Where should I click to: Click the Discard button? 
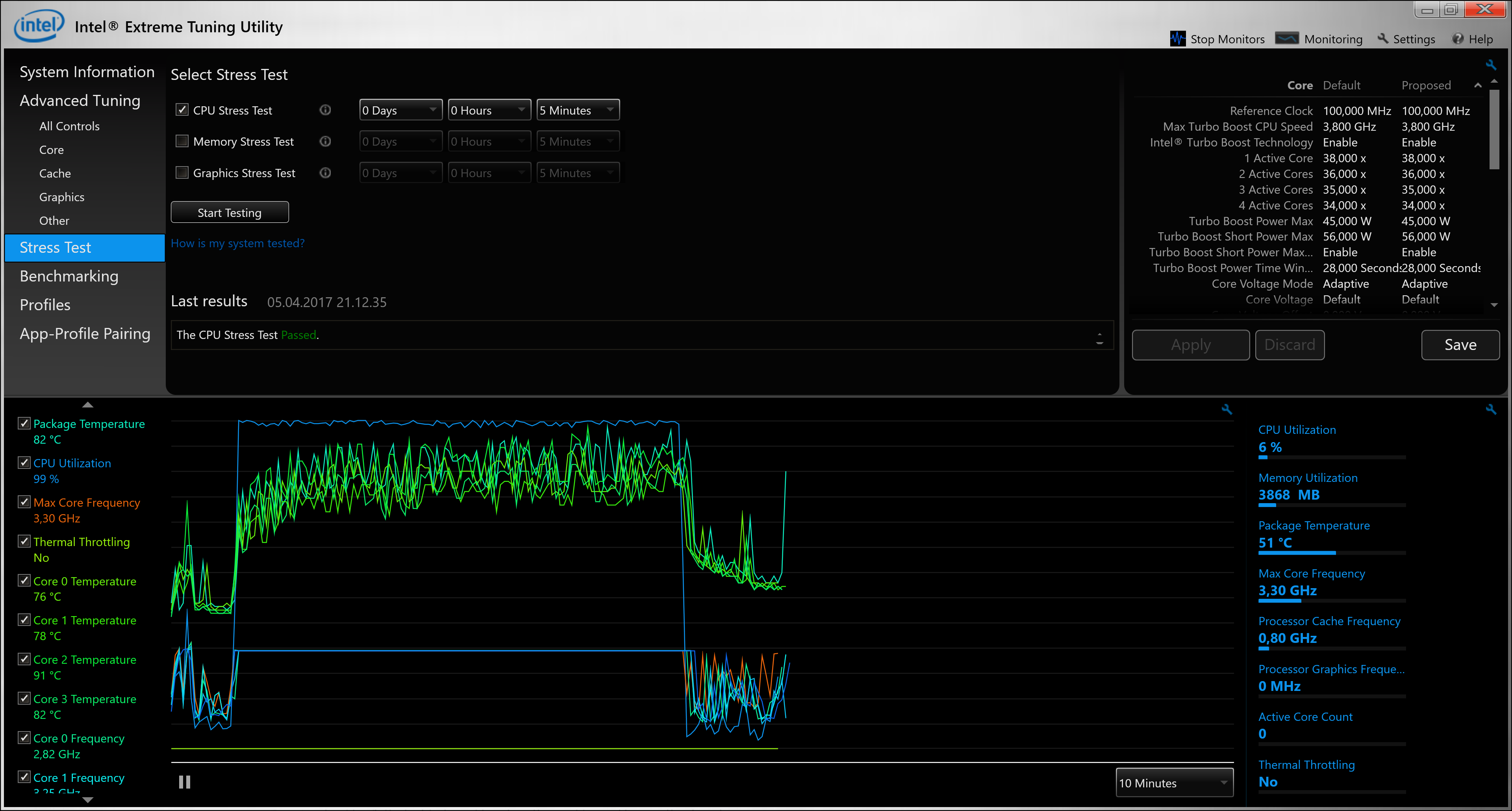[1290, 345]
